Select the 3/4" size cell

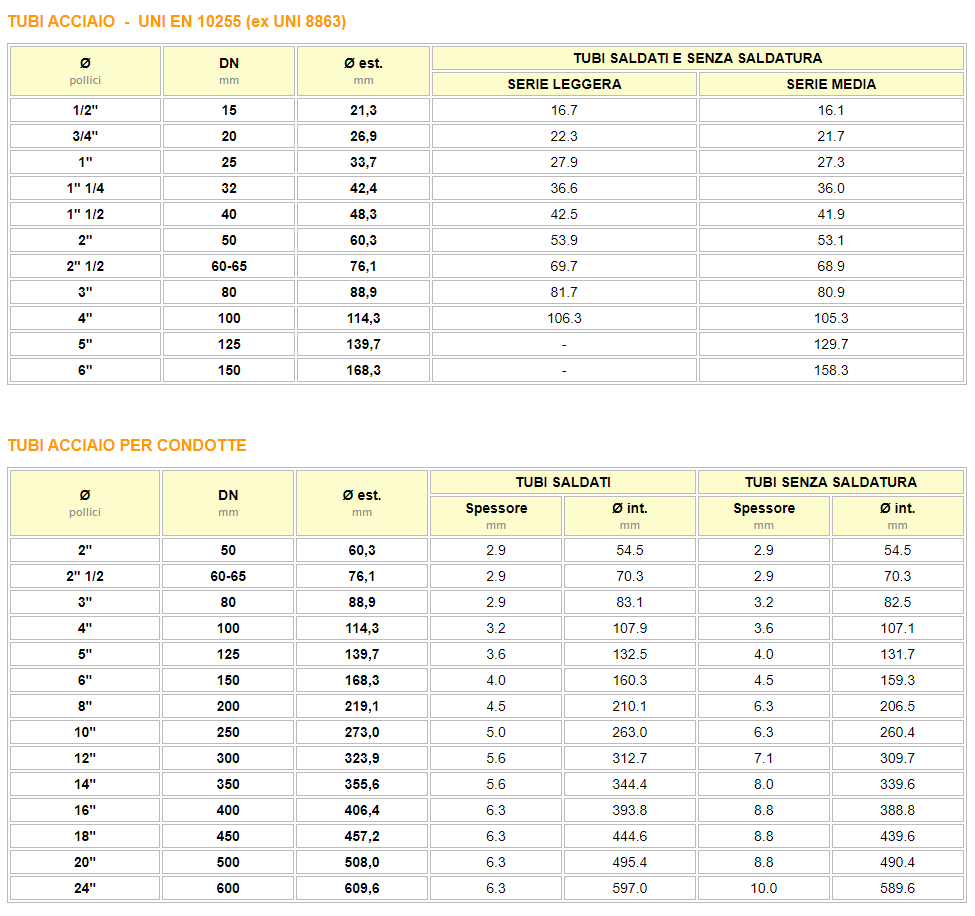(x=85, y=136)
